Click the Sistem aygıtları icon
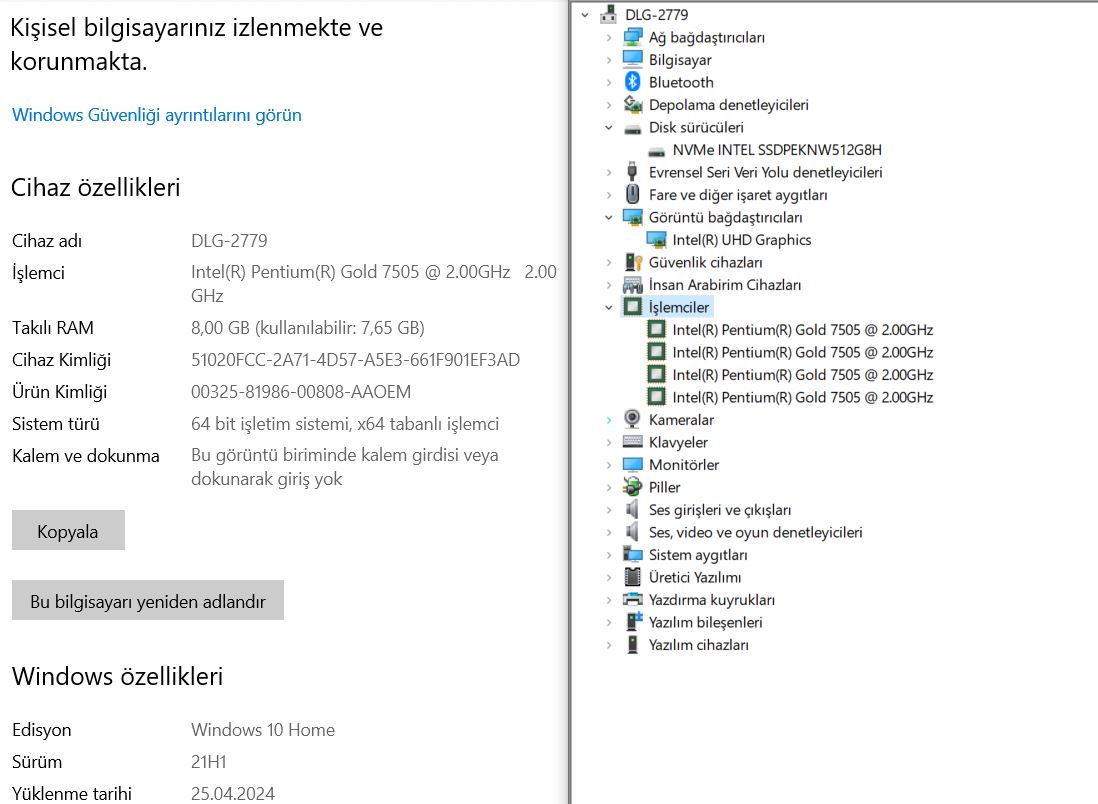The image size is (1098, 804). tap(632, 555)
